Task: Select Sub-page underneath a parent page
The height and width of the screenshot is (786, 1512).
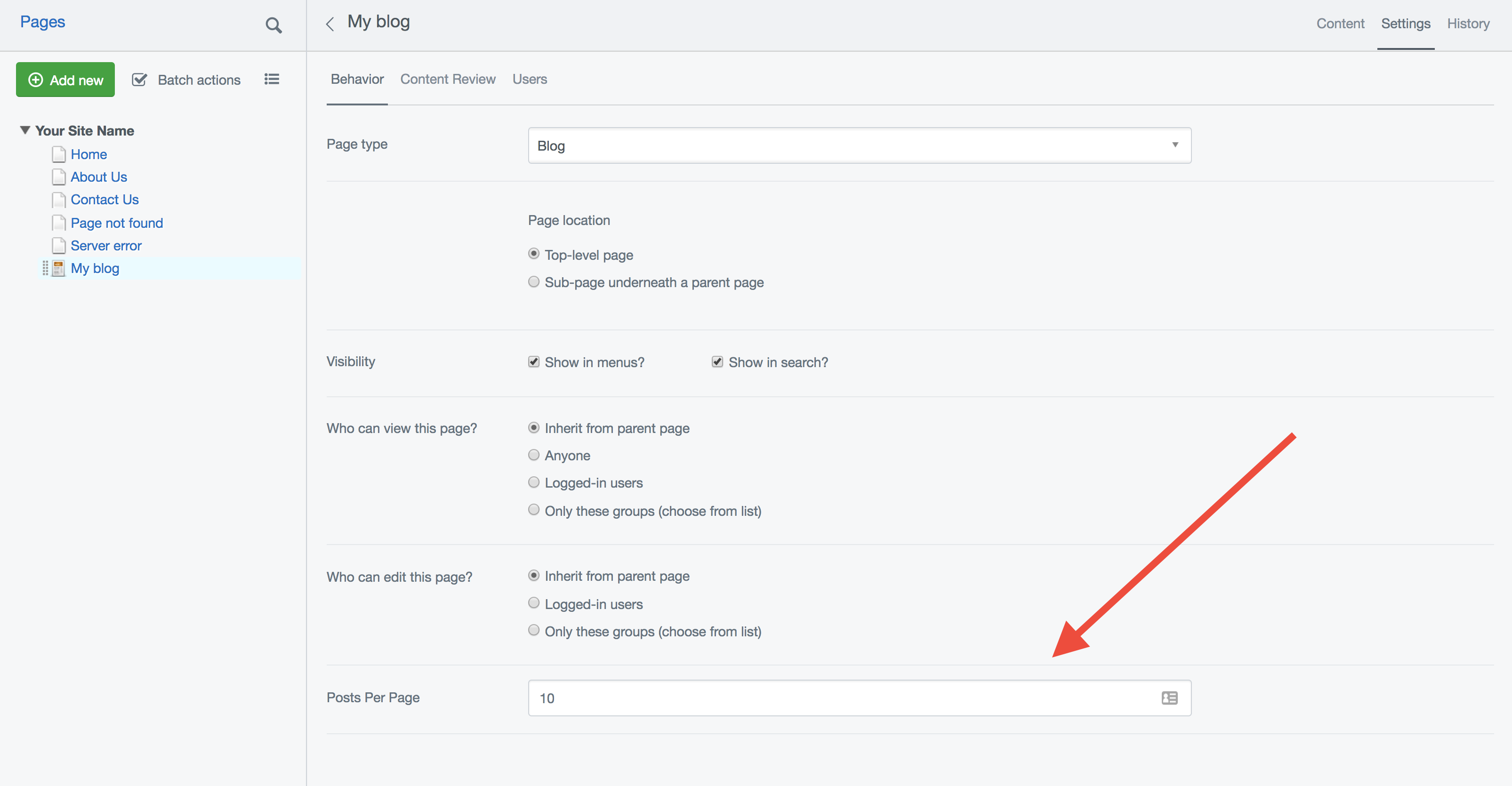Action: [x=533, y=282]
